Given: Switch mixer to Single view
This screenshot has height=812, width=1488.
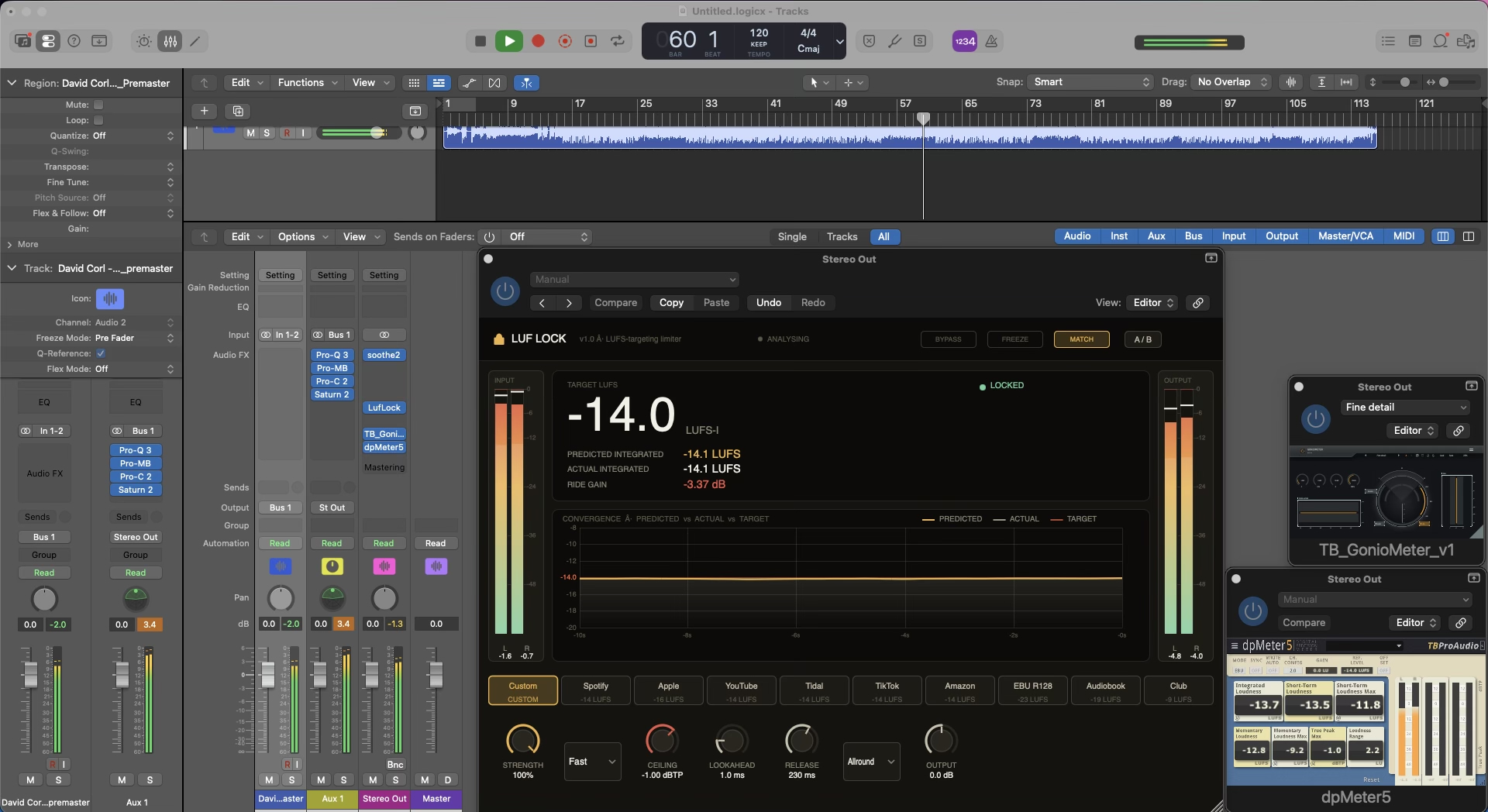Looking at the screenshot, I should [x=792, y=237].
